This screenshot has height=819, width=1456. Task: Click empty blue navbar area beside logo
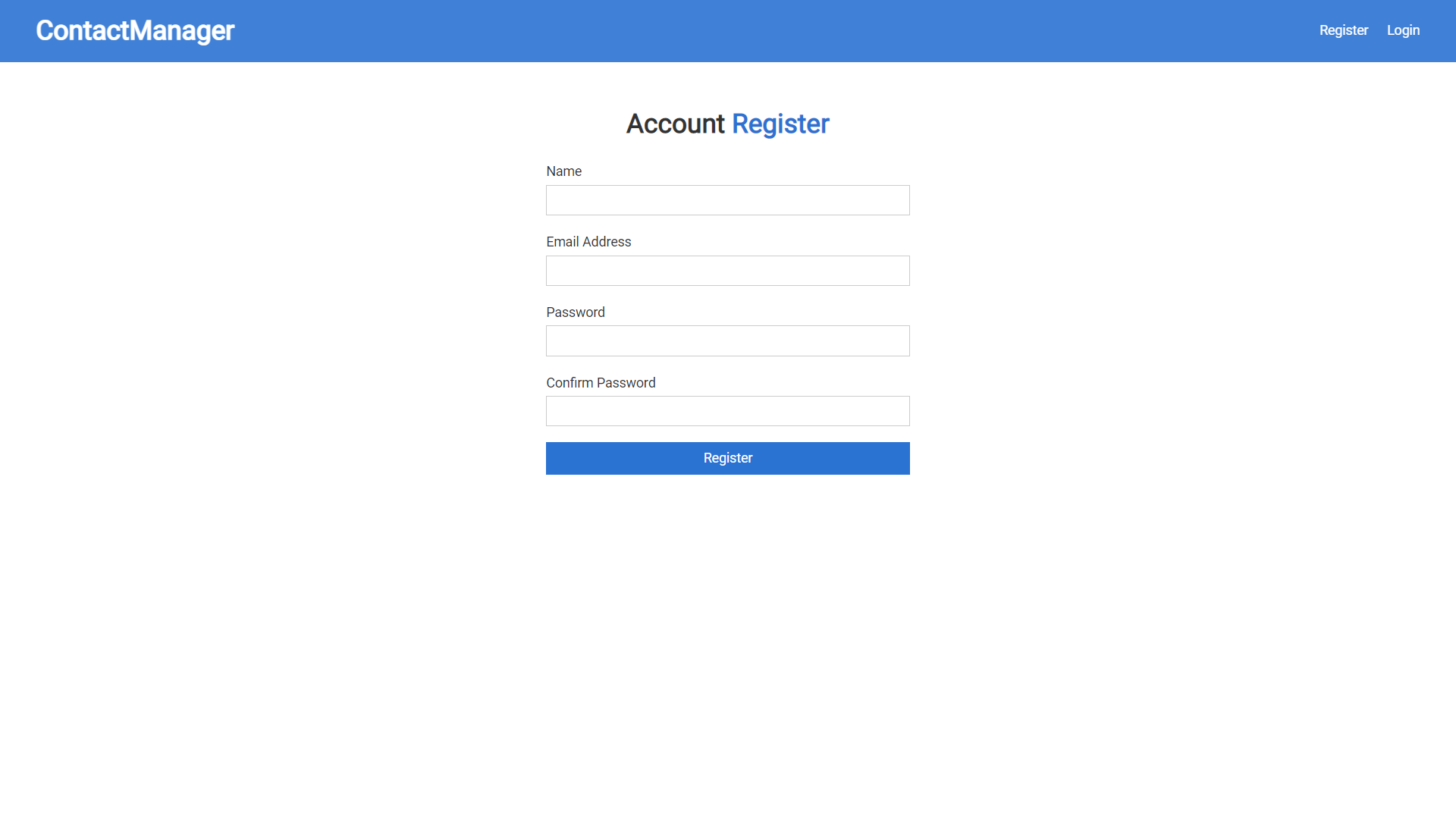click(x=758, y=31)
